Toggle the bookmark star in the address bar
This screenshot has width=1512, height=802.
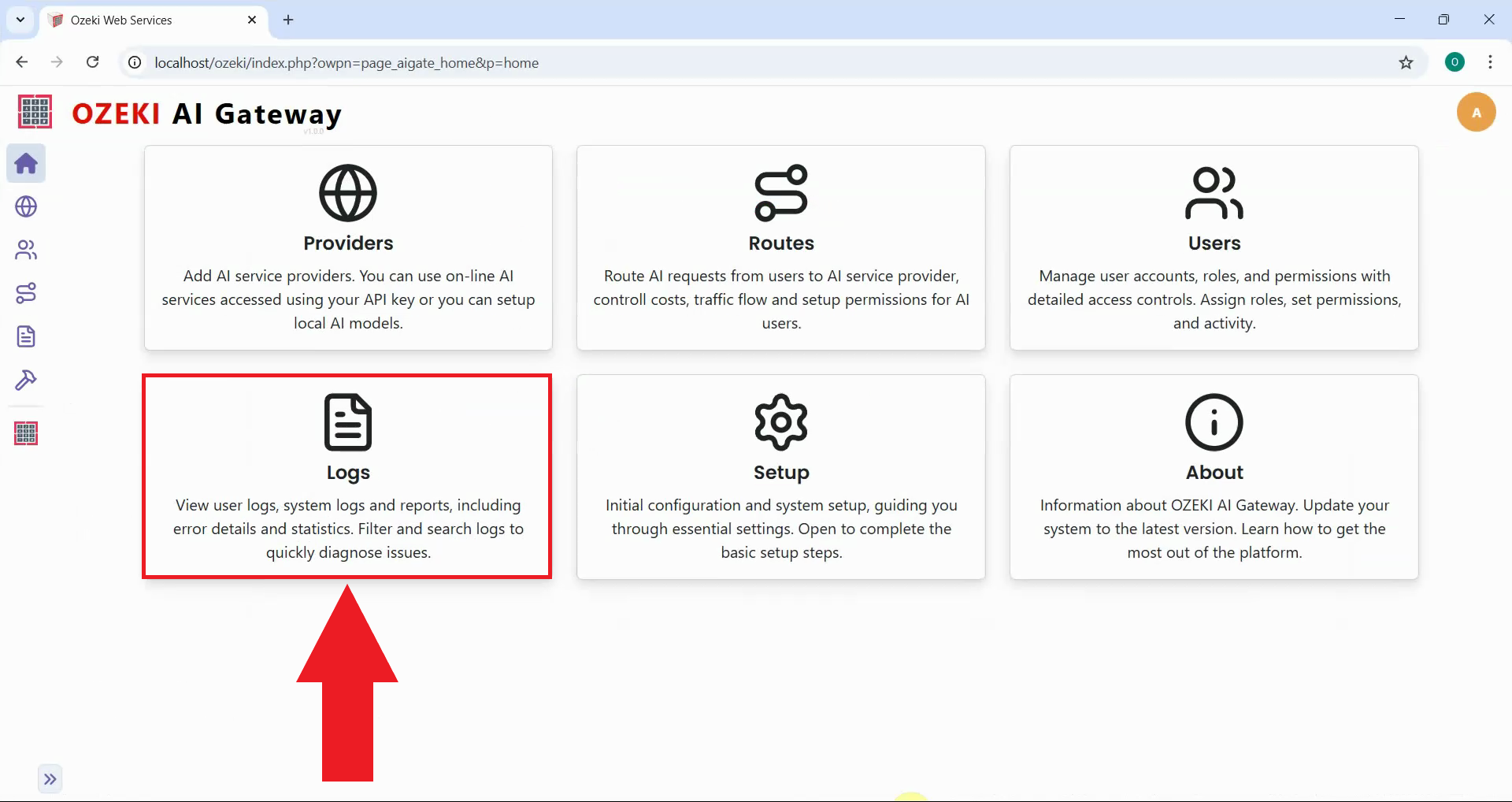[x=1407, y=62]
